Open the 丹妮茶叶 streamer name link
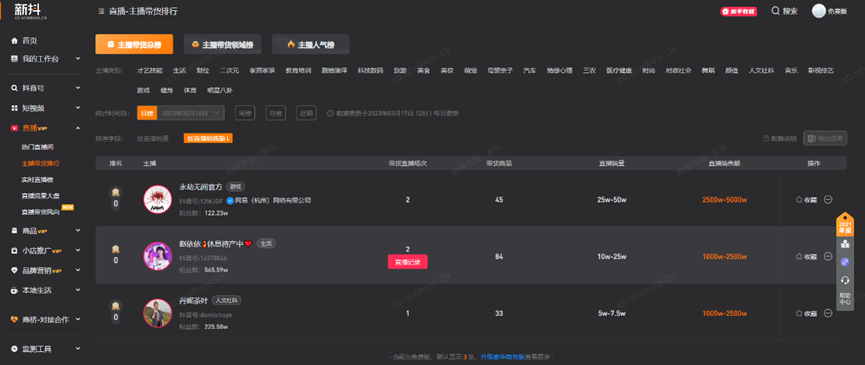The image size is (865, 365). 194,300
